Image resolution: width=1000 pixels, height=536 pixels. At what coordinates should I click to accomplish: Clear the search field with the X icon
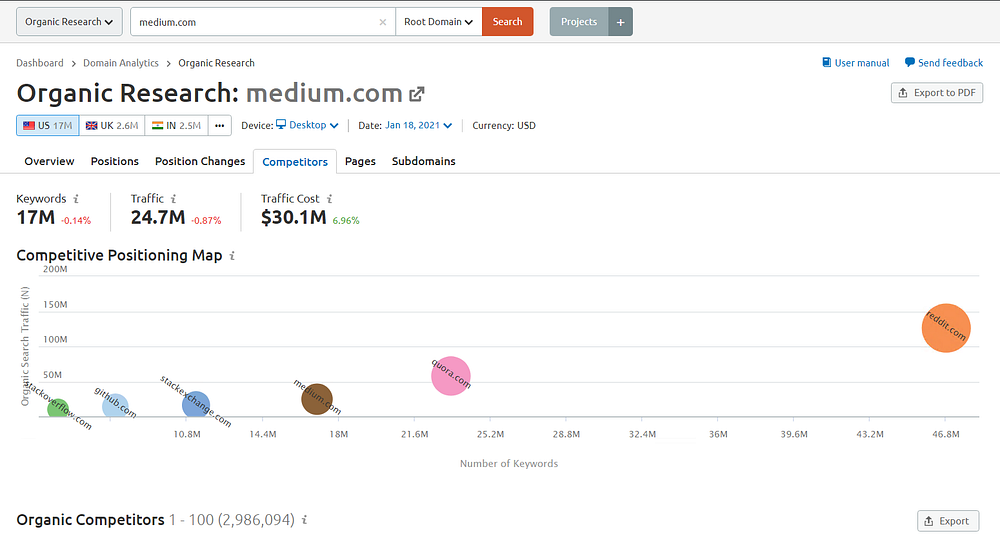[x=383, y=22]
